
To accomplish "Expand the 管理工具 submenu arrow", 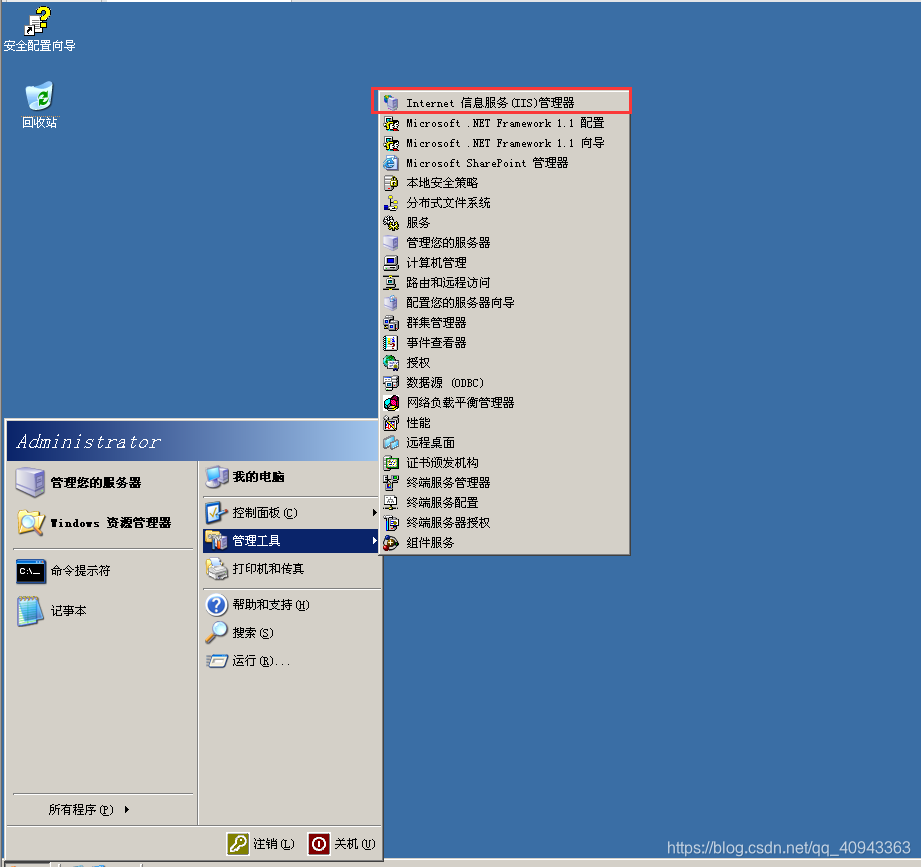I will (374, 540).
